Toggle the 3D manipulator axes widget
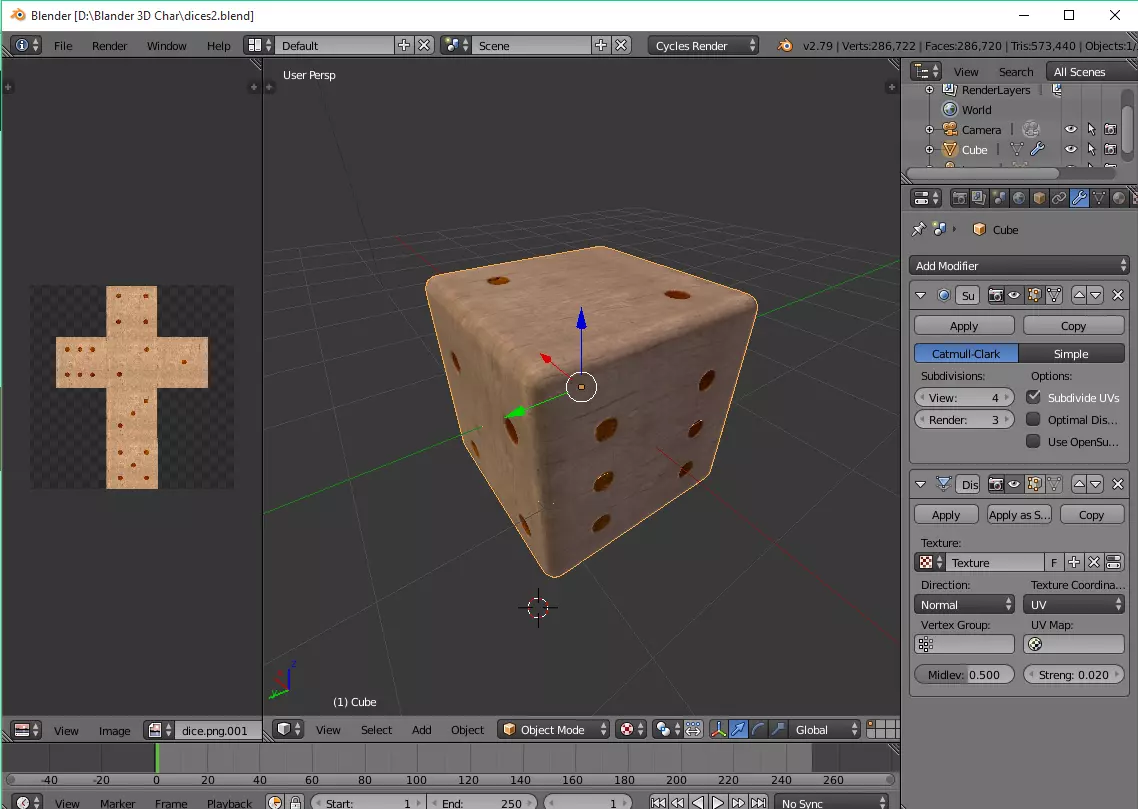Screen dimensions: 1138x809 [x=719, y=729]
